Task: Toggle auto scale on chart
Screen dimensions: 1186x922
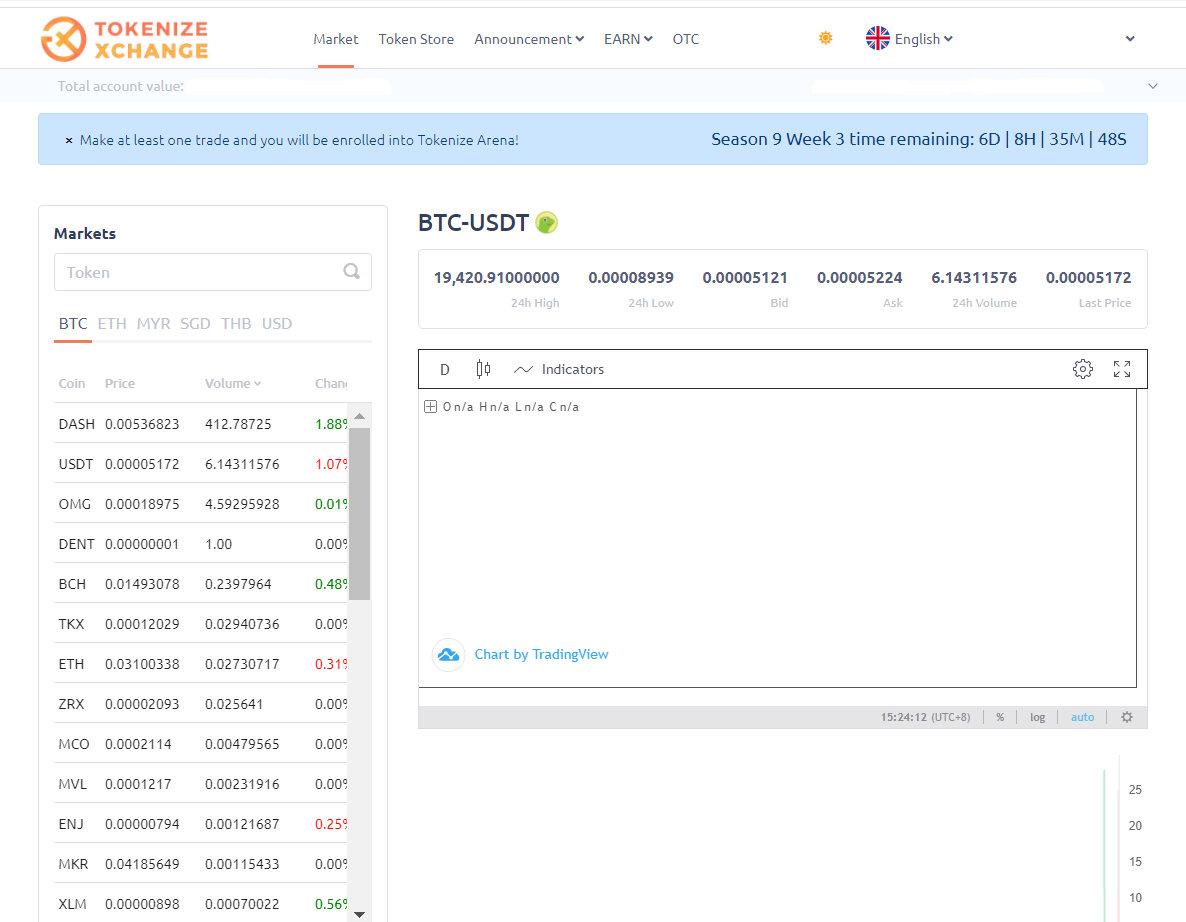Action: [x=1082, y=717]
